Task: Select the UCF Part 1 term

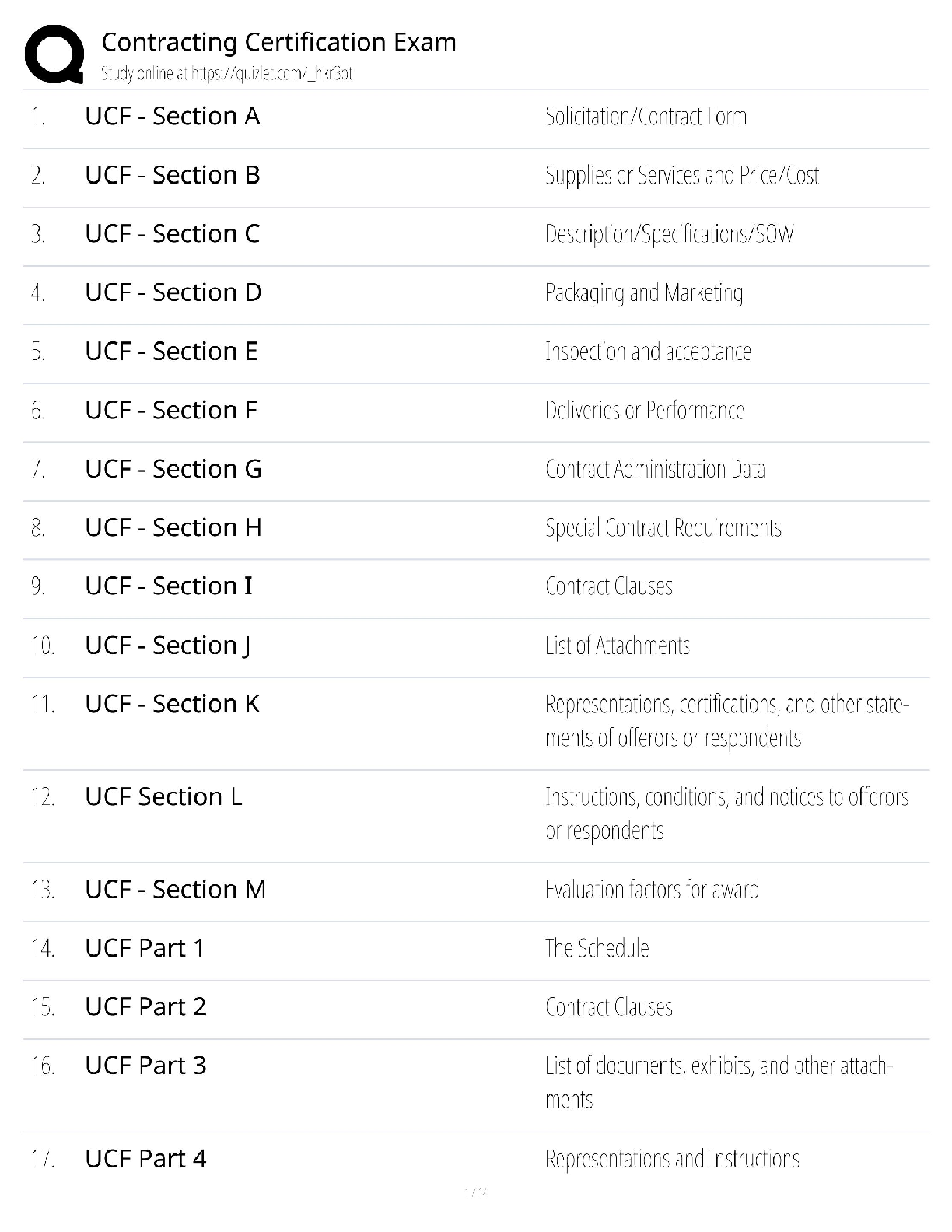Action: [145, 948]
